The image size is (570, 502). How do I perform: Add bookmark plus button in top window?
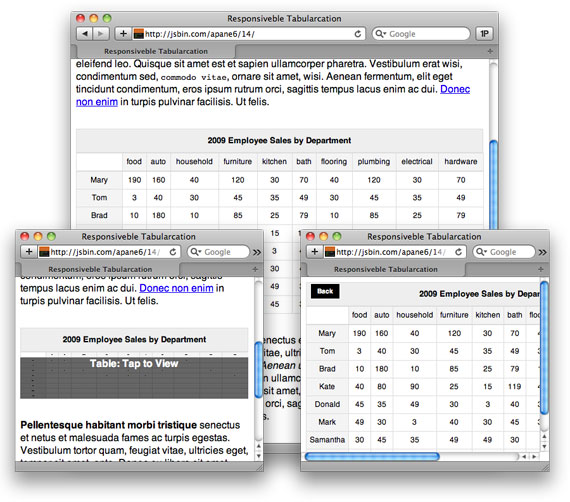[x=123, y=34]
